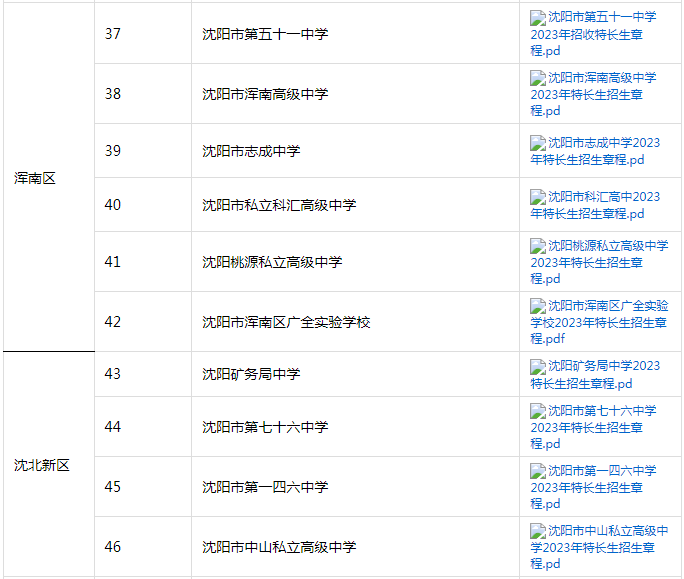Image resolution: width=684 pixels, height=579 pixels.
Task: Open 沈阳市浑南高级中学2023年特长生招生章程 link
Action: [593, 94]
